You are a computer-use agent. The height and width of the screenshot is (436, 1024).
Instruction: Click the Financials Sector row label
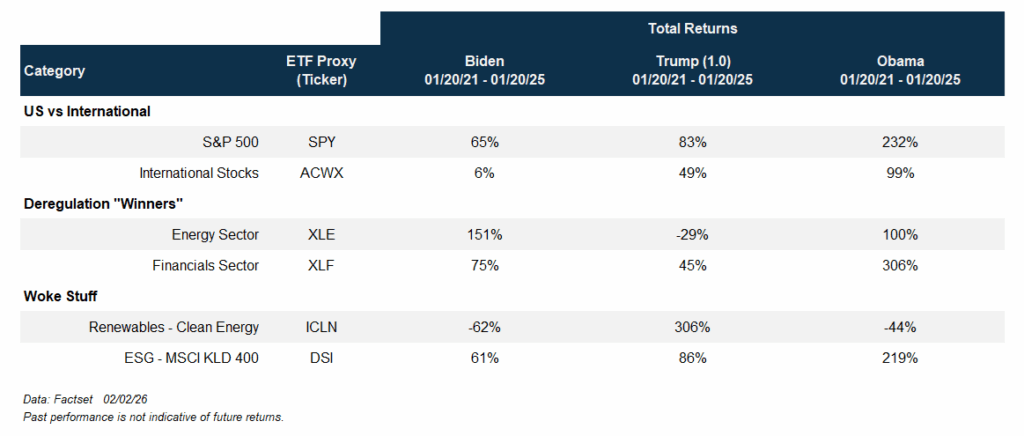point(205,266)
